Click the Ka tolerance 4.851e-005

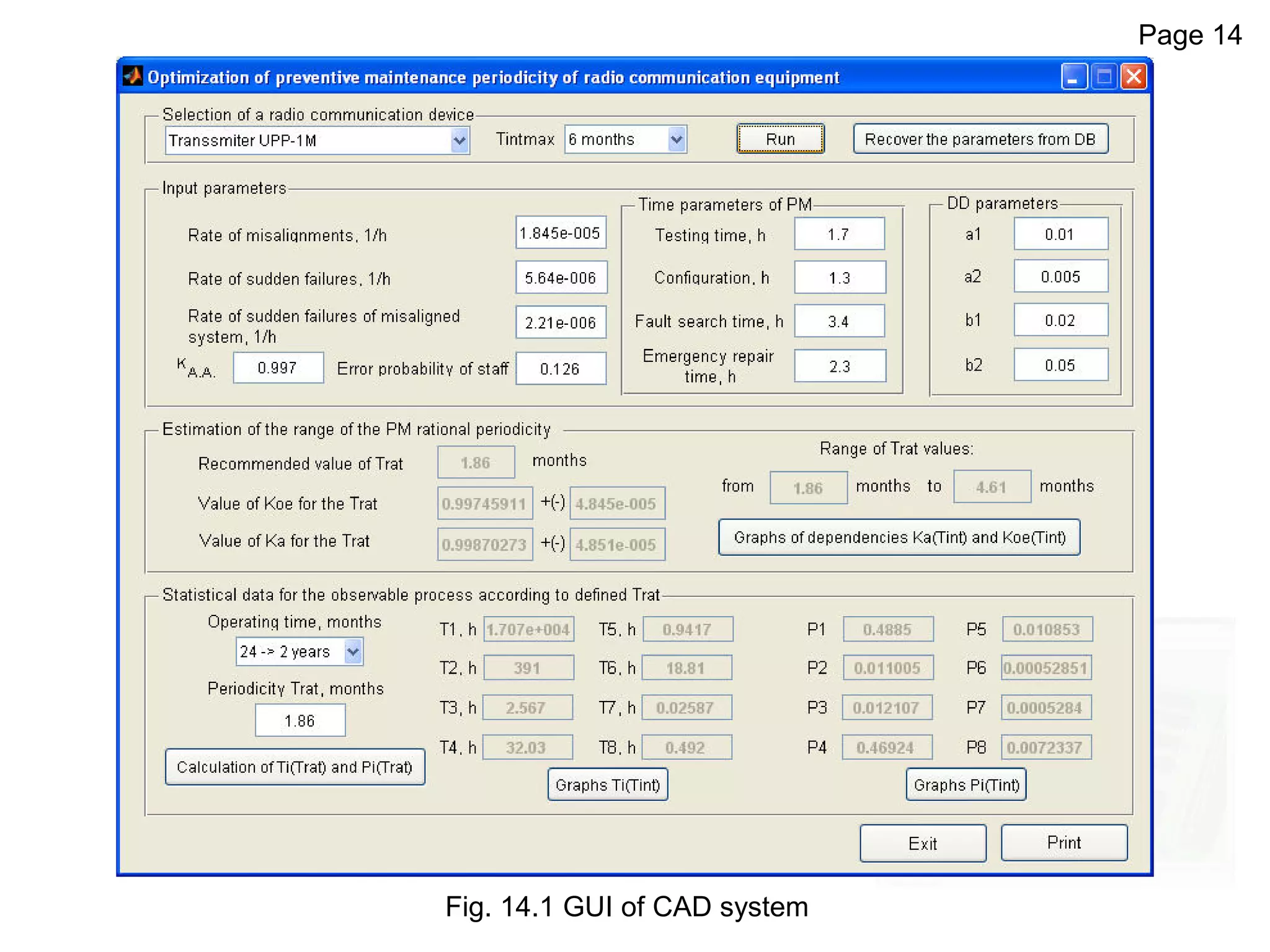617,544
